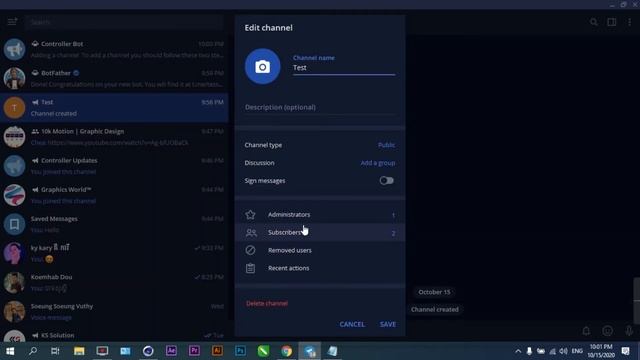Open 10k Motion | Graphic Design group

114,137
